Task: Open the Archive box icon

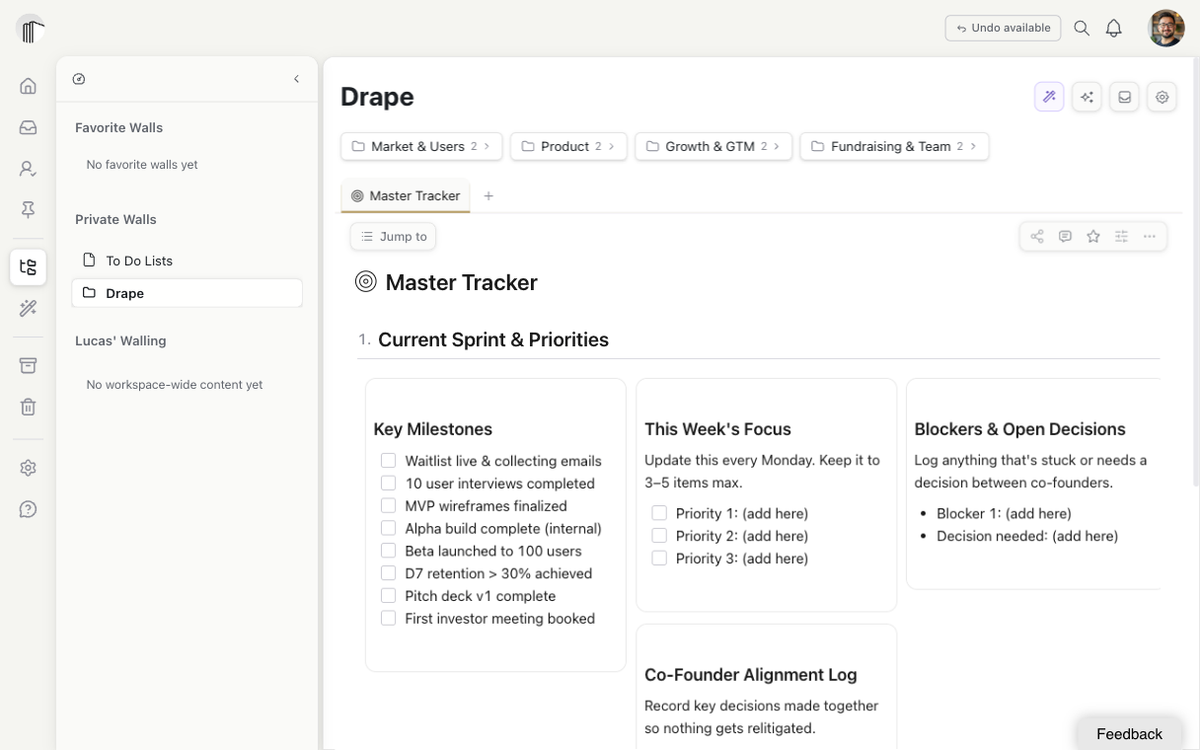Action: [x=28, y=365]
